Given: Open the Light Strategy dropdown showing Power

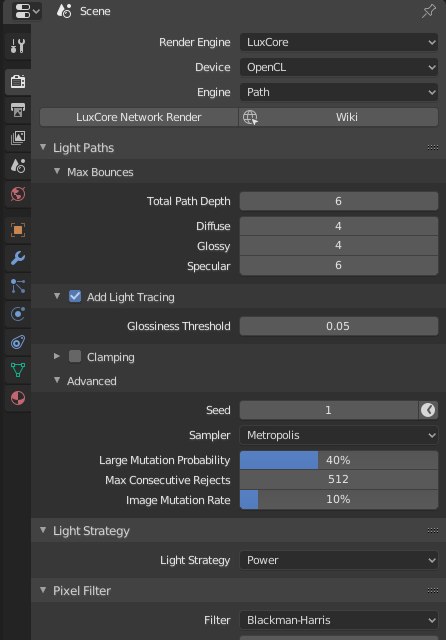Looking at the screenshot, I should click(x=339, y=560).
